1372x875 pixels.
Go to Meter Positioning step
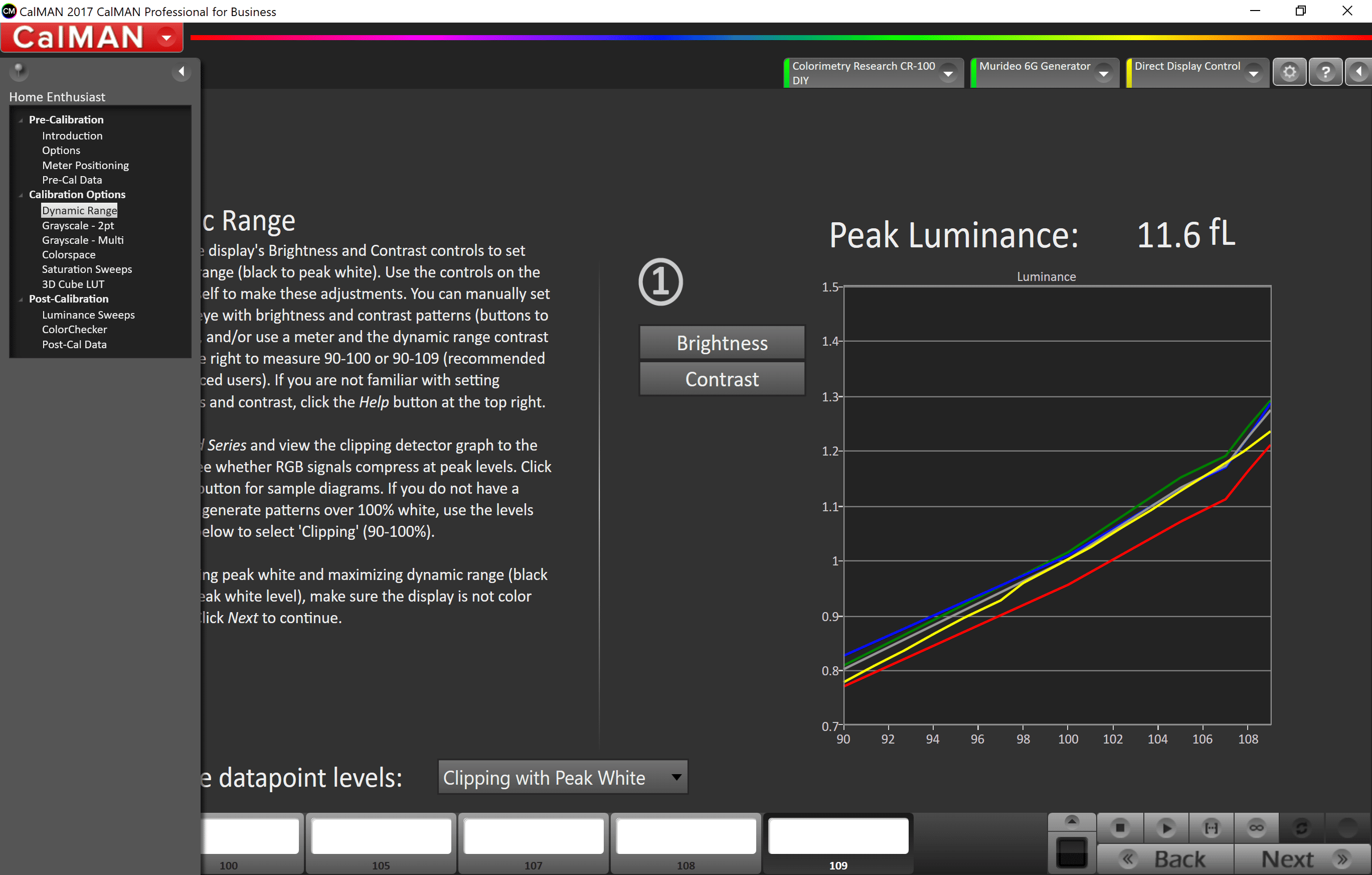[85, 165]
